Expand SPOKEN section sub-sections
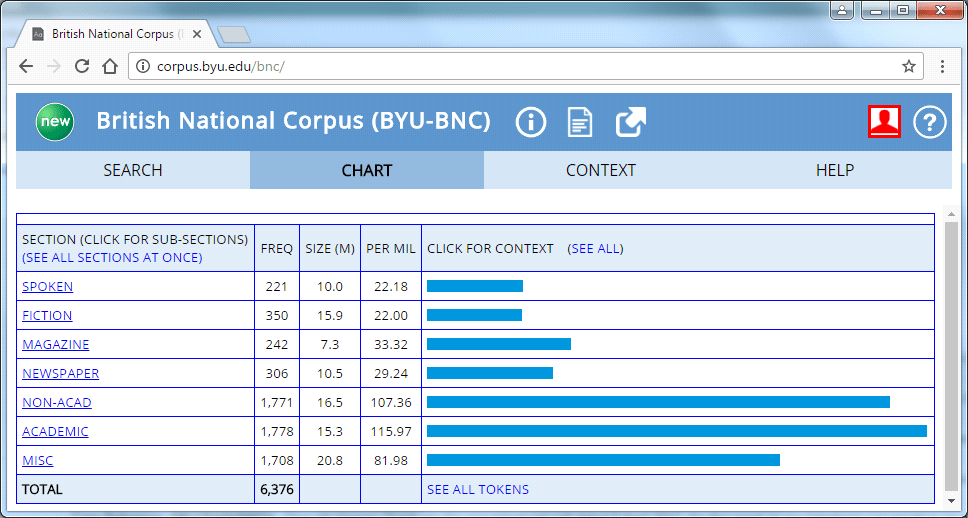Screen dimensions: 968x518 click(47, 287)
